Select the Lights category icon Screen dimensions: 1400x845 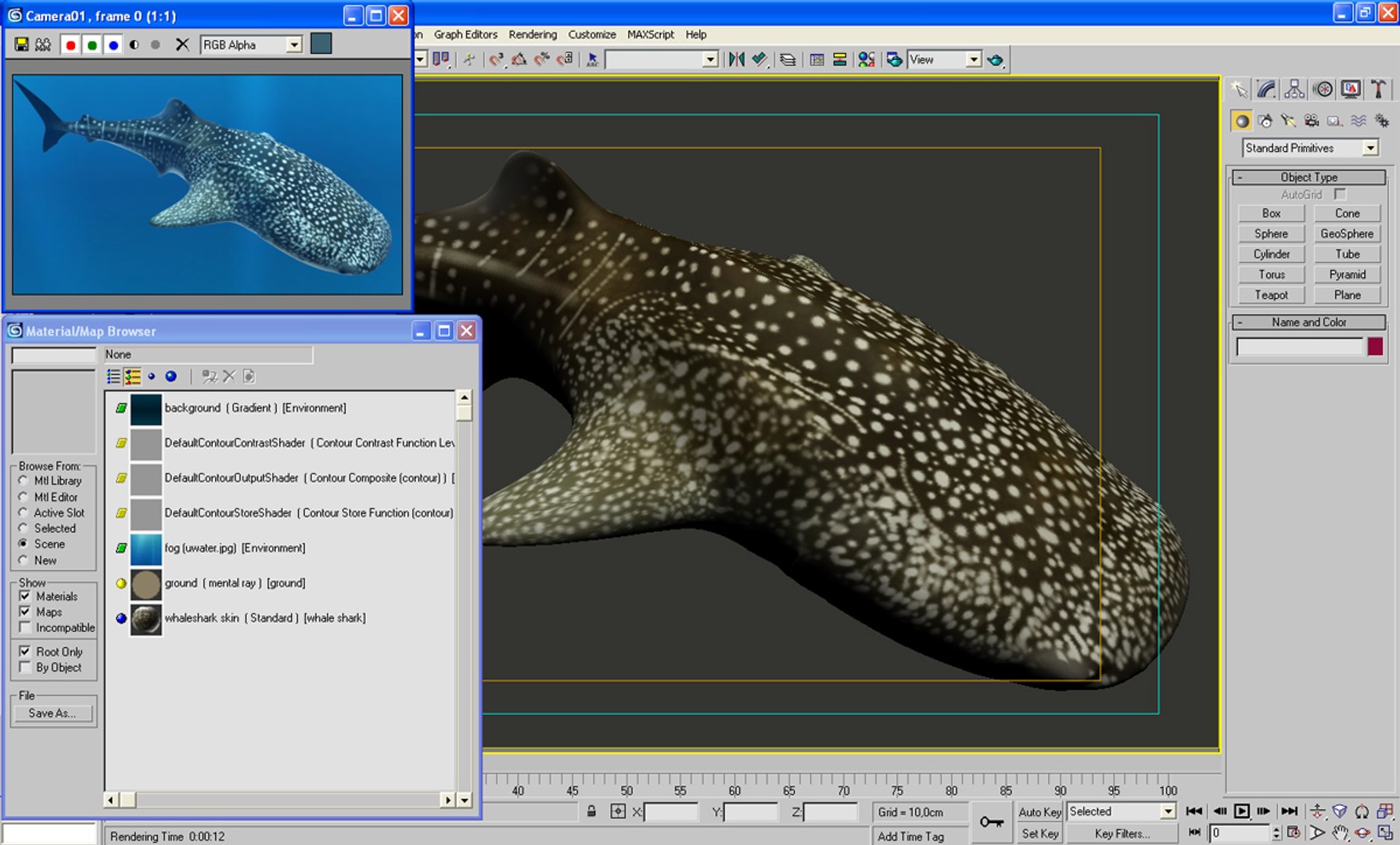1288,120
